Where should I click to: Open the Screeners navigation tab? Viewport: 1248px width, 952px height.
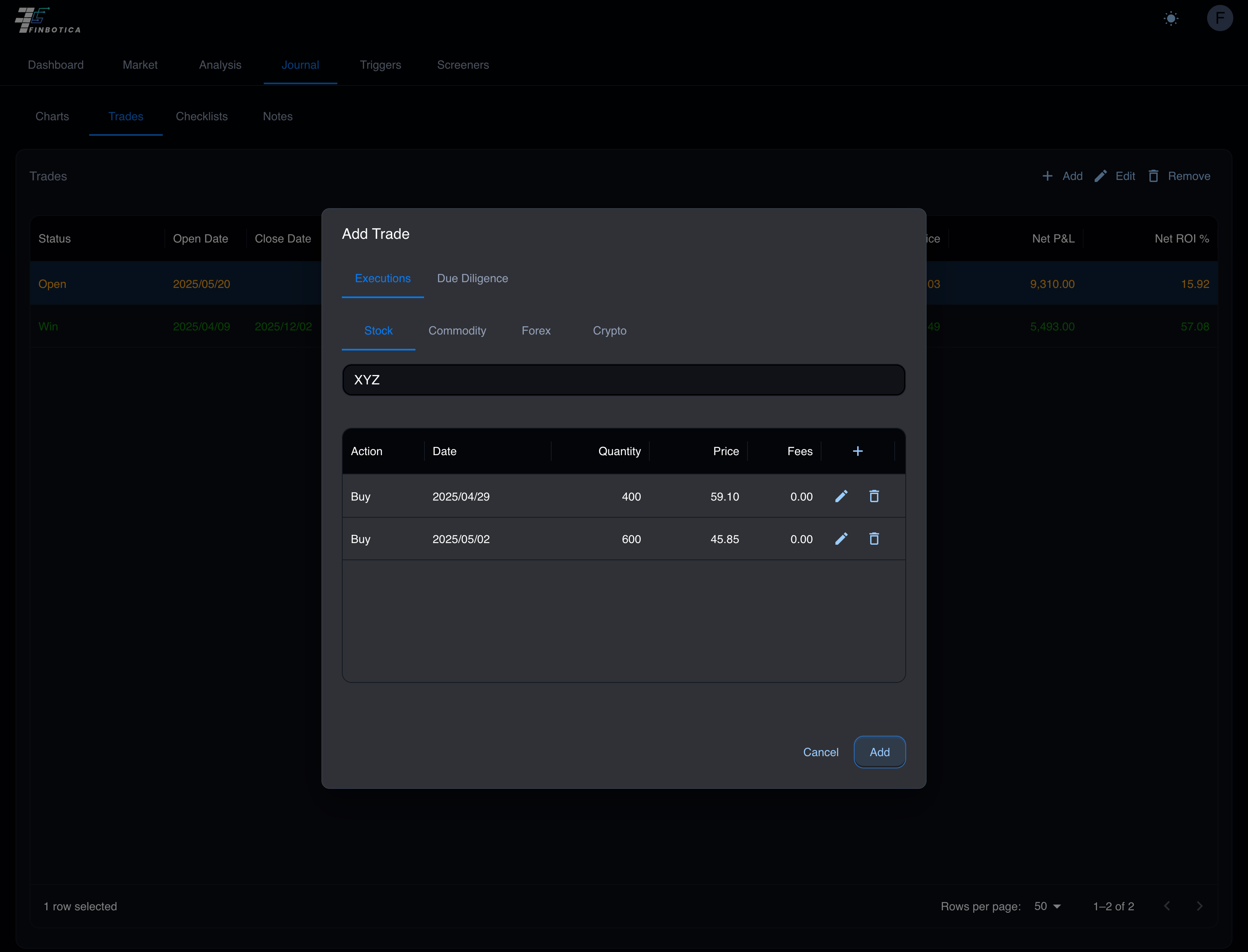(x=463, y=65)
